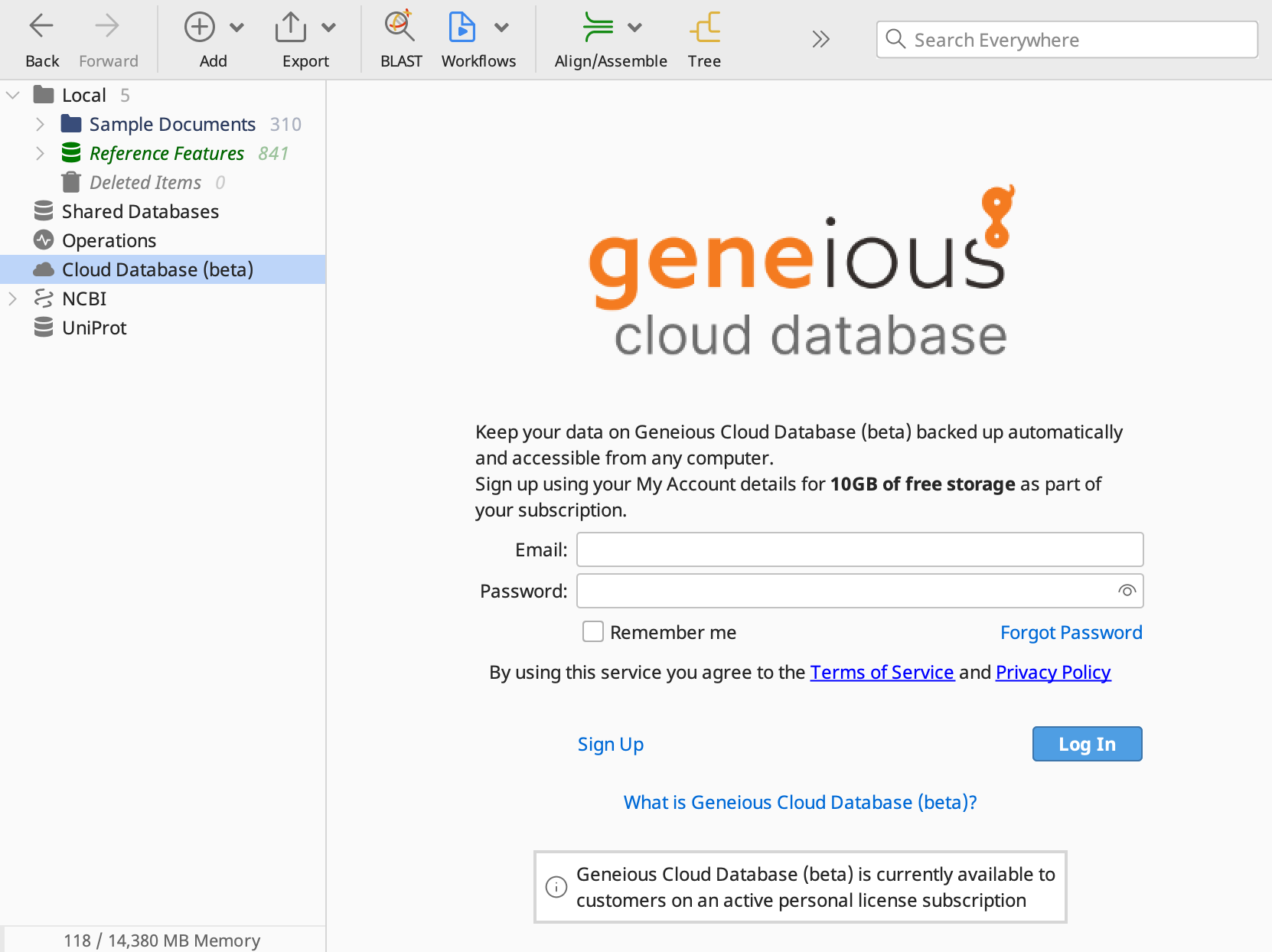Open the Add dropdown arrow
Image resolution: width=1272 pixels, height=952 pixels.
coord(238,27)
